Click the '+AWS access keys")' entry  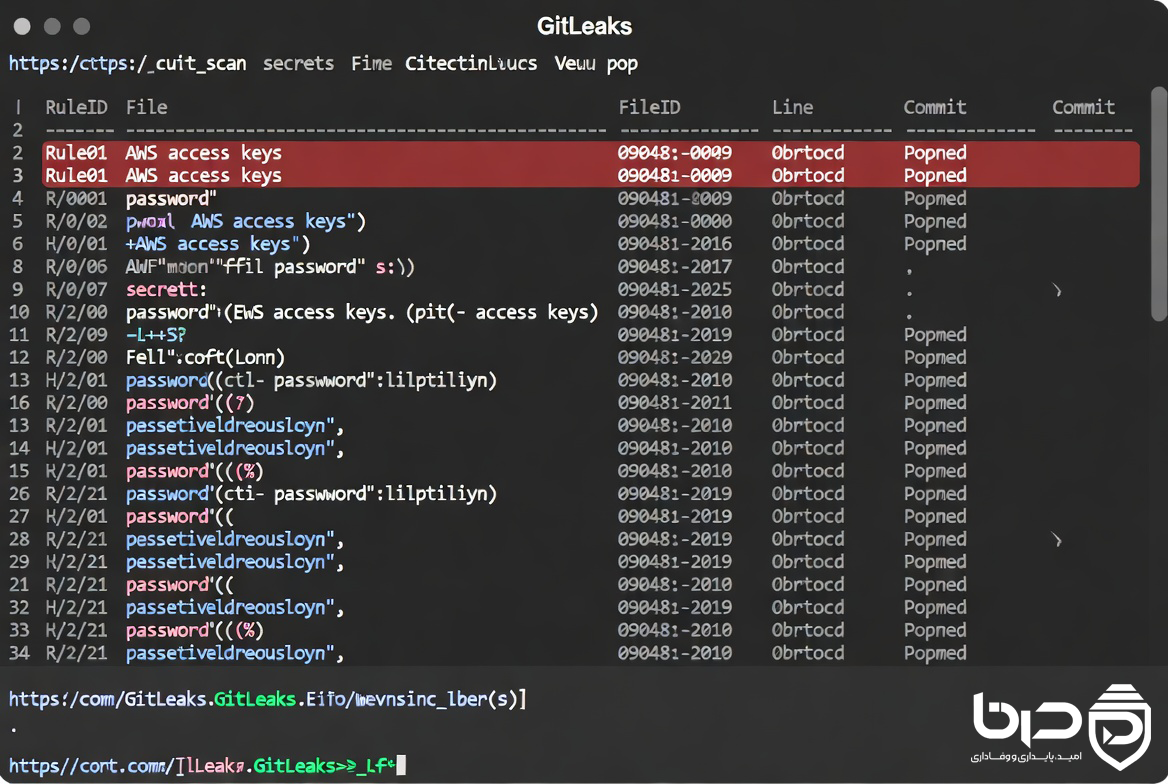pos(218,244)
